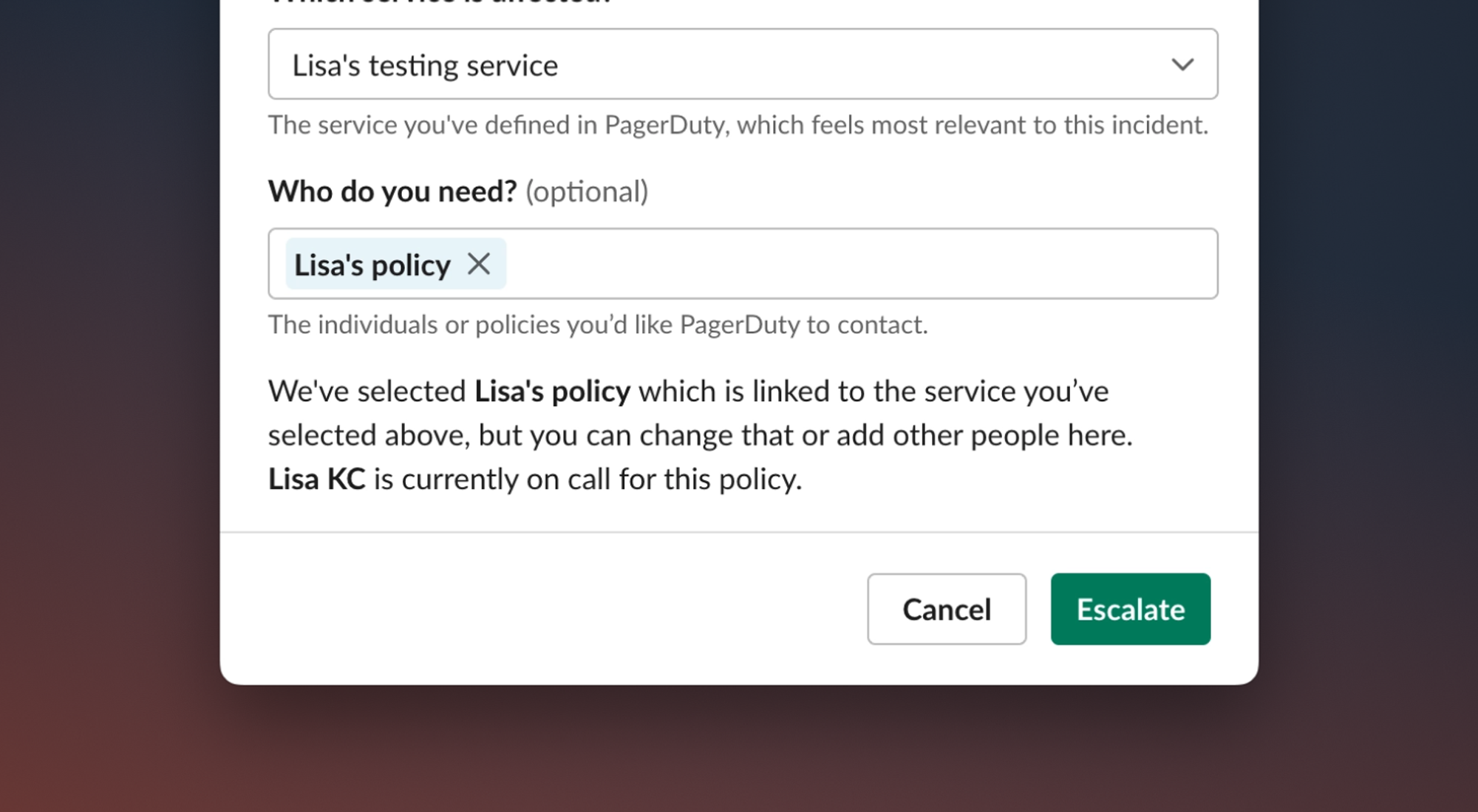The image size is (1478, 812).
Task: Click the dark backdrop right of the dialog
Action: click(x=1367, y=369)
